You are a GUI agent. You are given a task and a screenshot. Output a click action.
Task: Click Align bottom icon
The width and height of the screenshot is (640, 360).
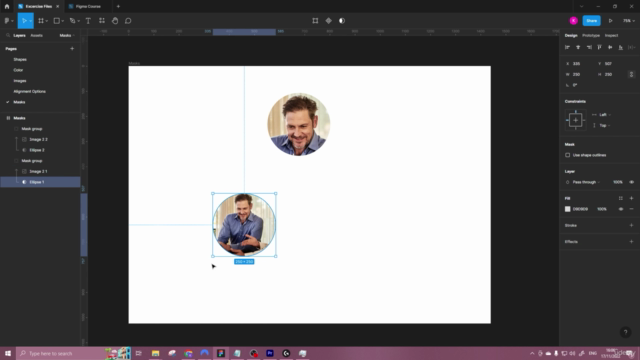tap(621, 47)
